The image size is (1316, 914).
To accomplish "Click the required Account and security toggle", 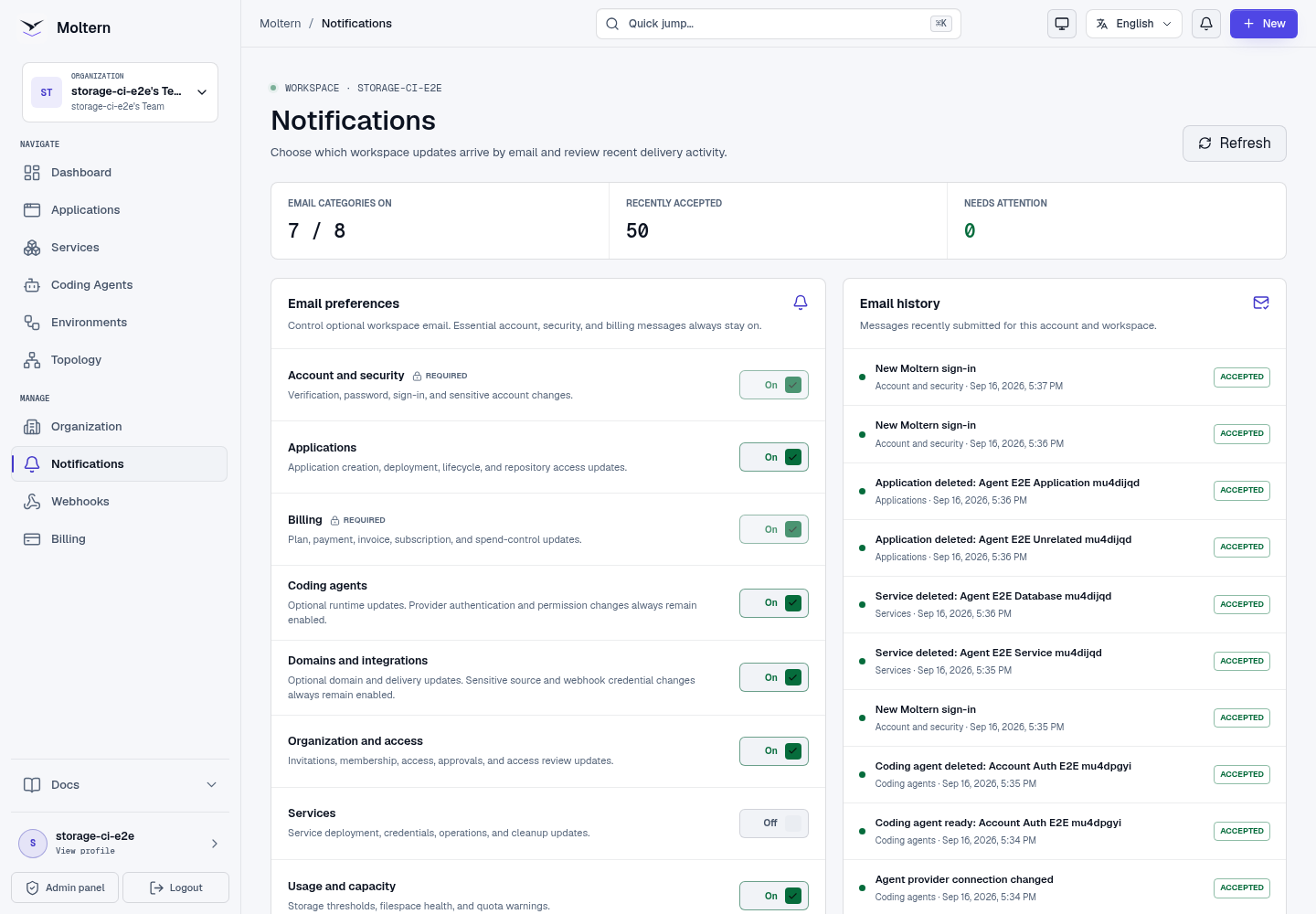I will pos(774,385).
